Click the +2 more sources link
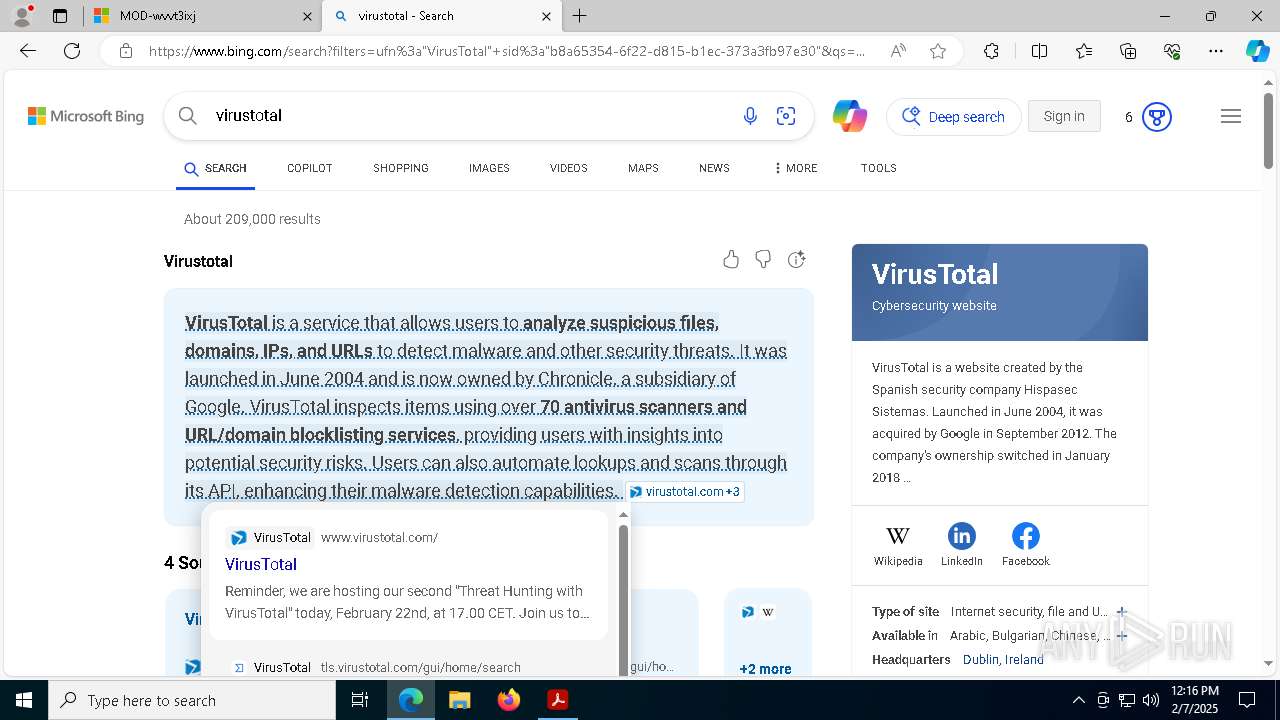 pyautogui.click(x=765, y=669)
